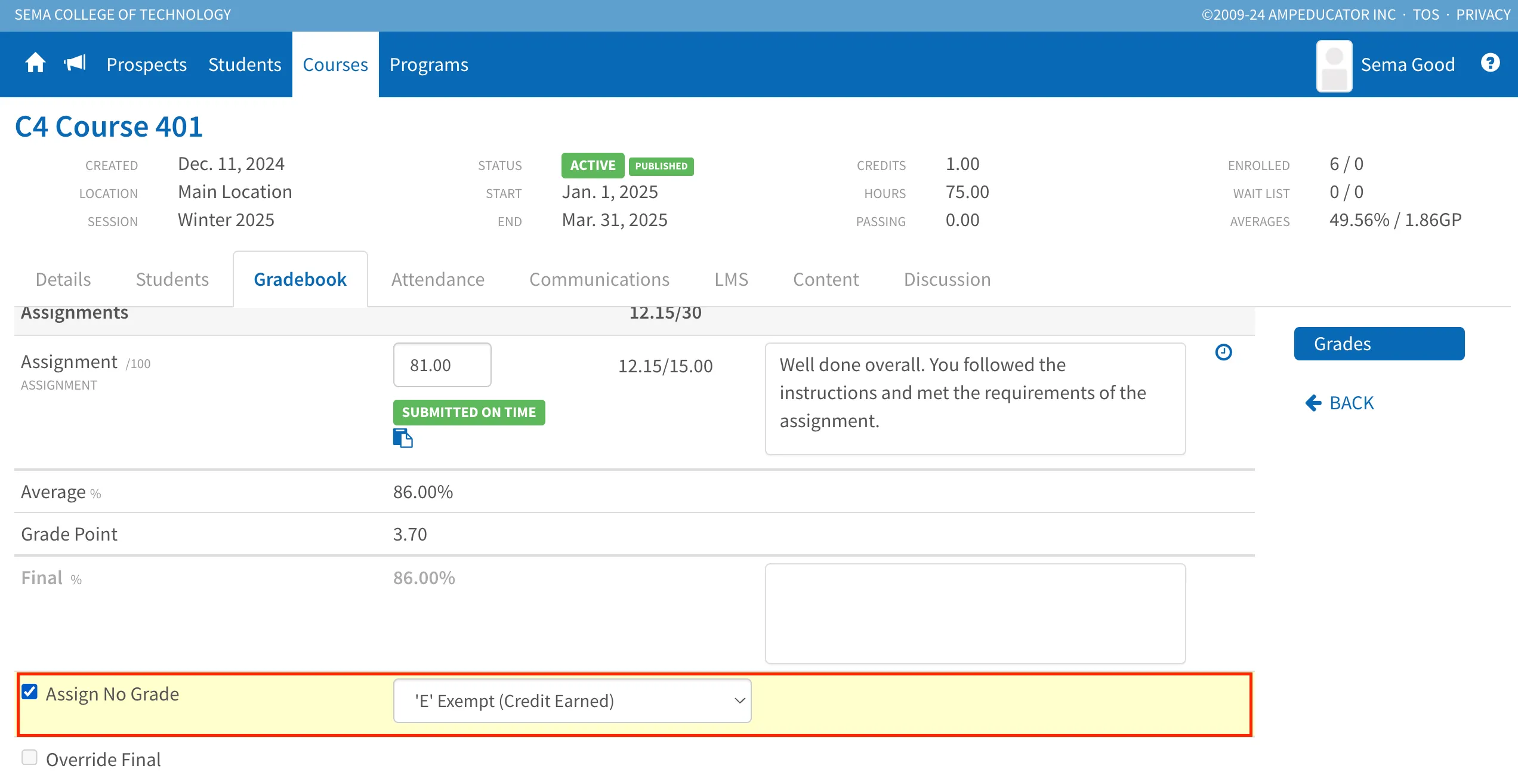
Task: Open the TOS link
Action: (x=1426, y=15)
